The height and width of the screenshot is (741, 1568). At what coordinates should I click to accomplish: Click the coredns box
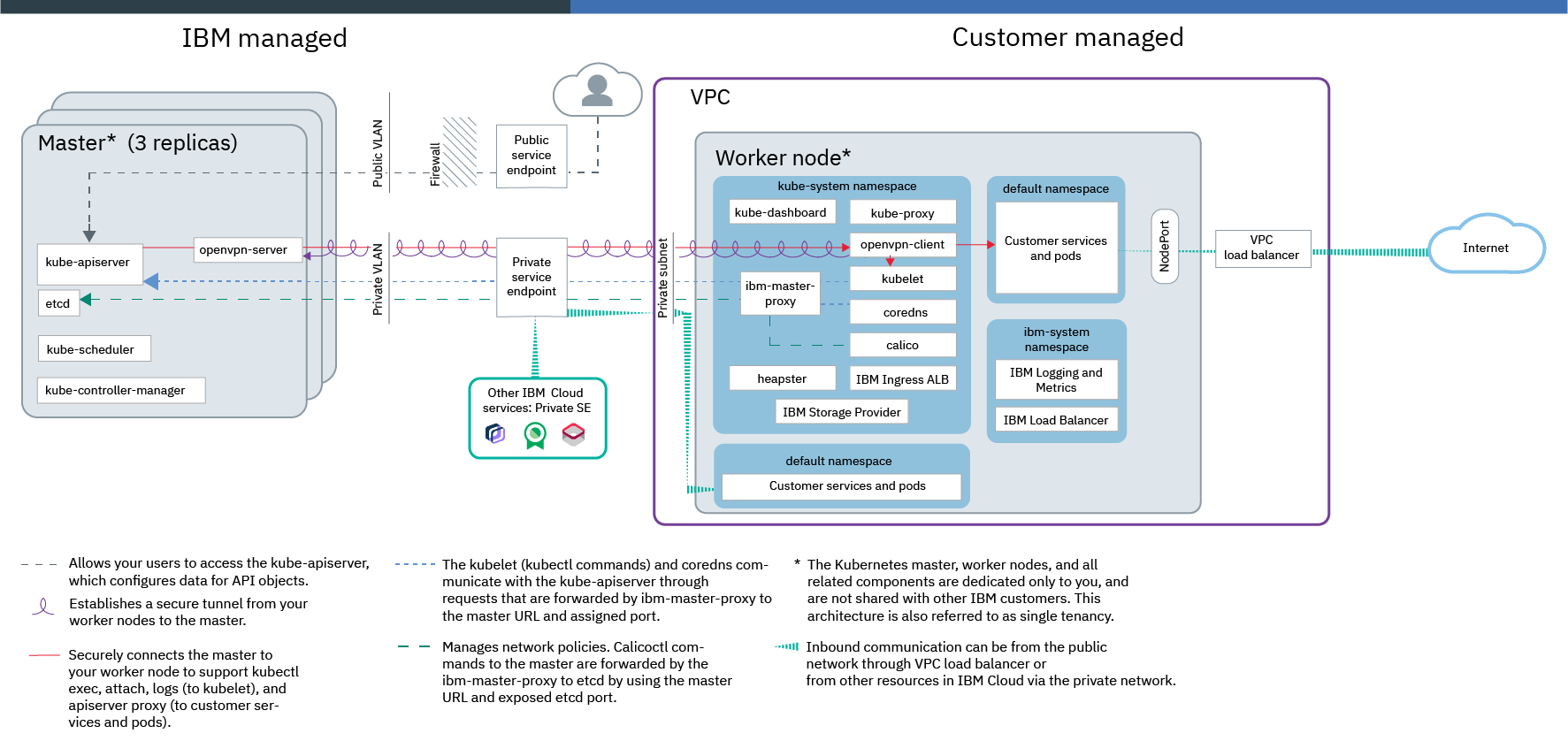[x=903, y=312]
